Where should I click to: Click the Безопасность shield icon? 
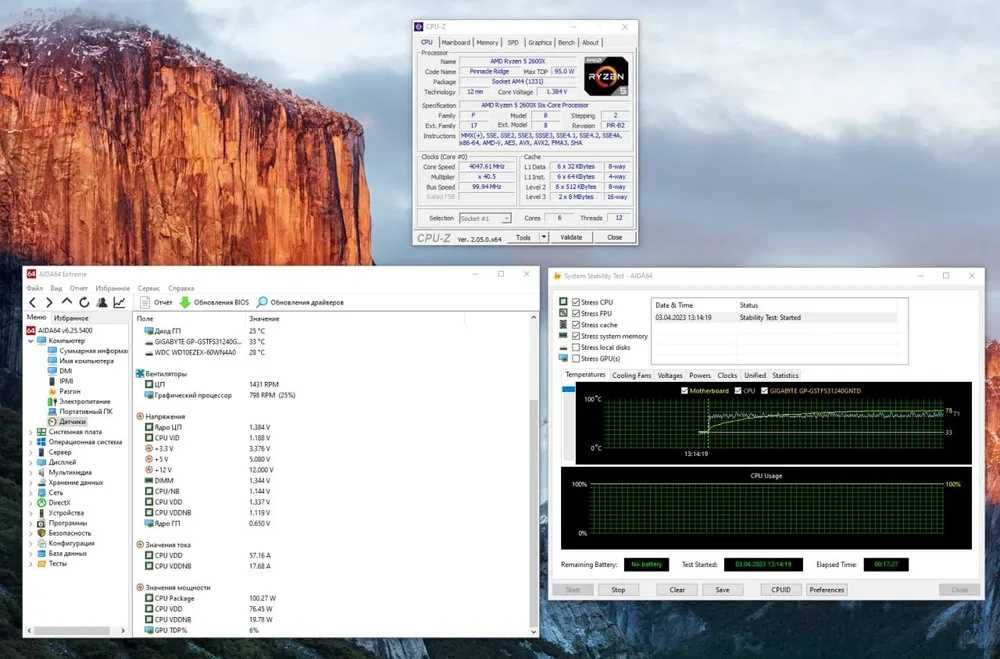pyautogui.click(x=41, y=533)
